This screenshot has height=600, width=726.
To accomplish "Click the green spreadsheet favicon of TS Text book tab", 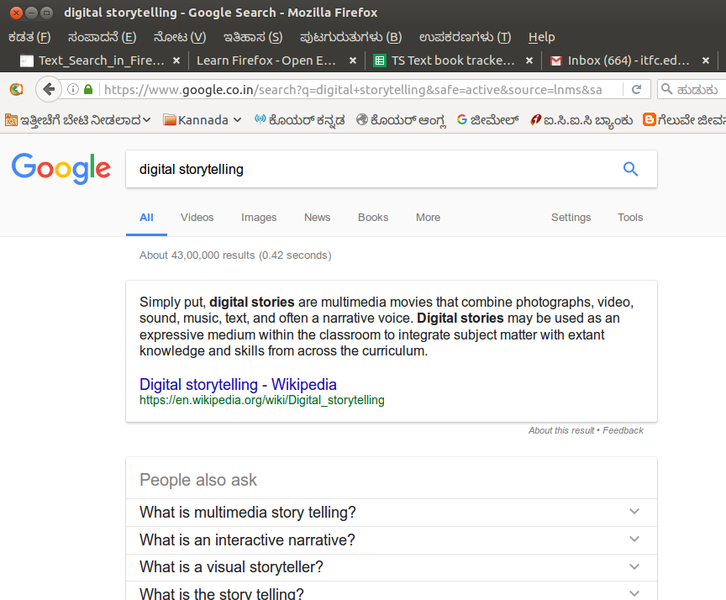I will [380, 60].
